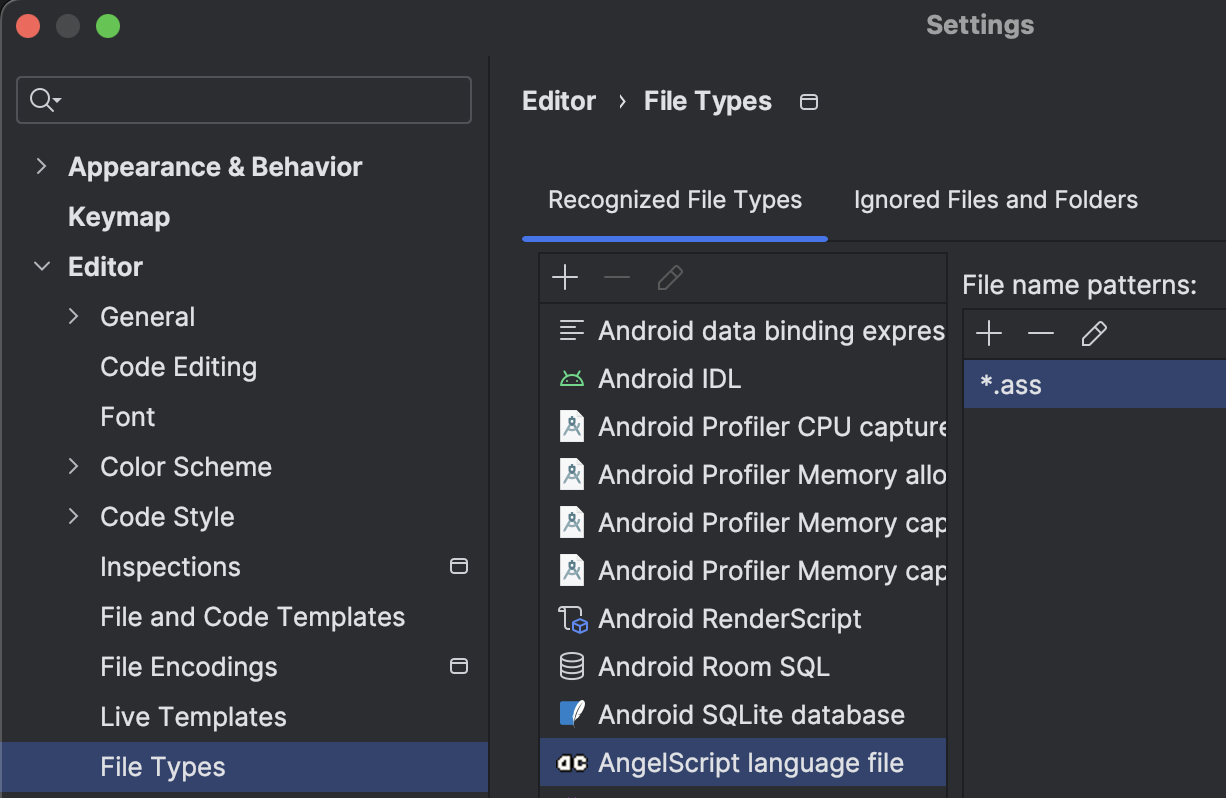Viewport: 1226px width, 798px height.
Task: Add a new file name pattern
Action: coord(989,334)
